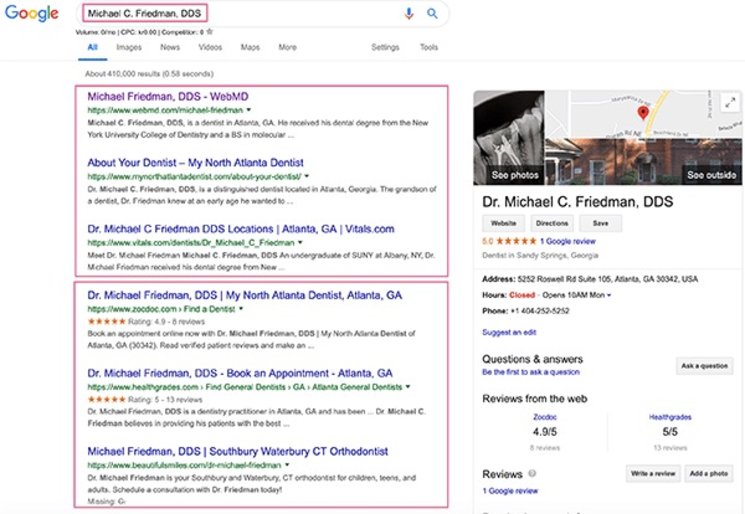Image resolution: width=745 pixels, height=514 pixels.
Task: Click the five-star rating in the knowledge panel
Action: pos(516,241)
